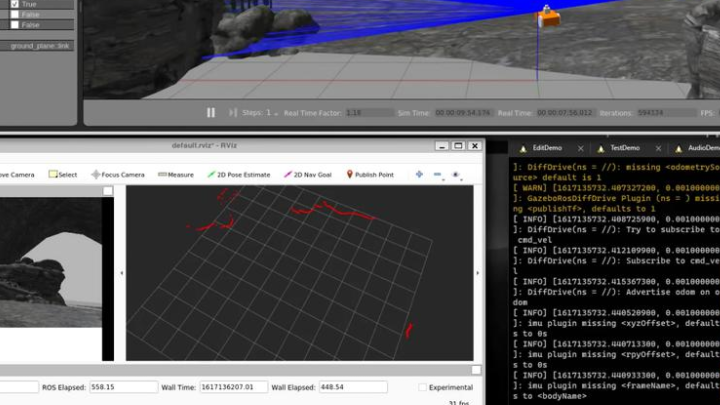Click the ROS Elapsed value field
Viewport: 720px width, 405px height.
[x=124, y=387]
